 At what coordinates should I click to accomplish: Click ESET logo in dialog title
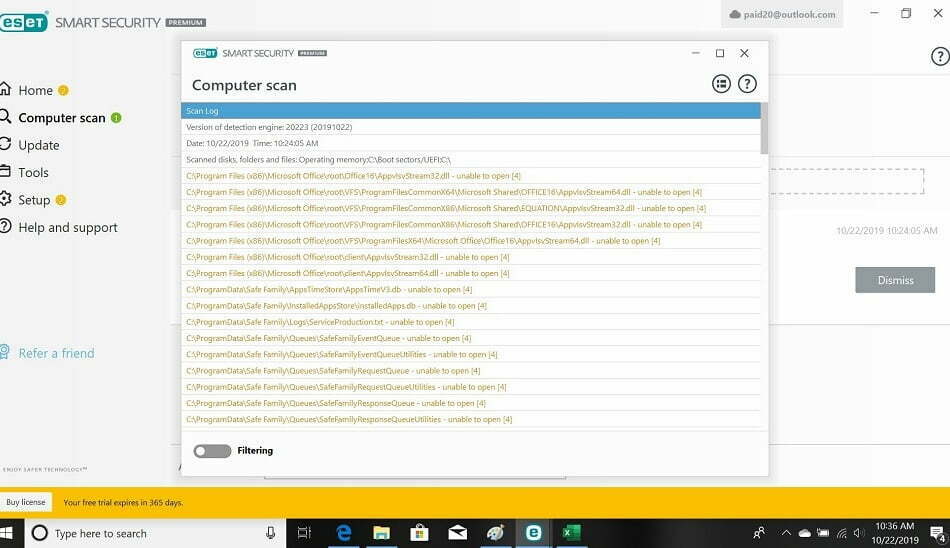click(x=205, y=53)
